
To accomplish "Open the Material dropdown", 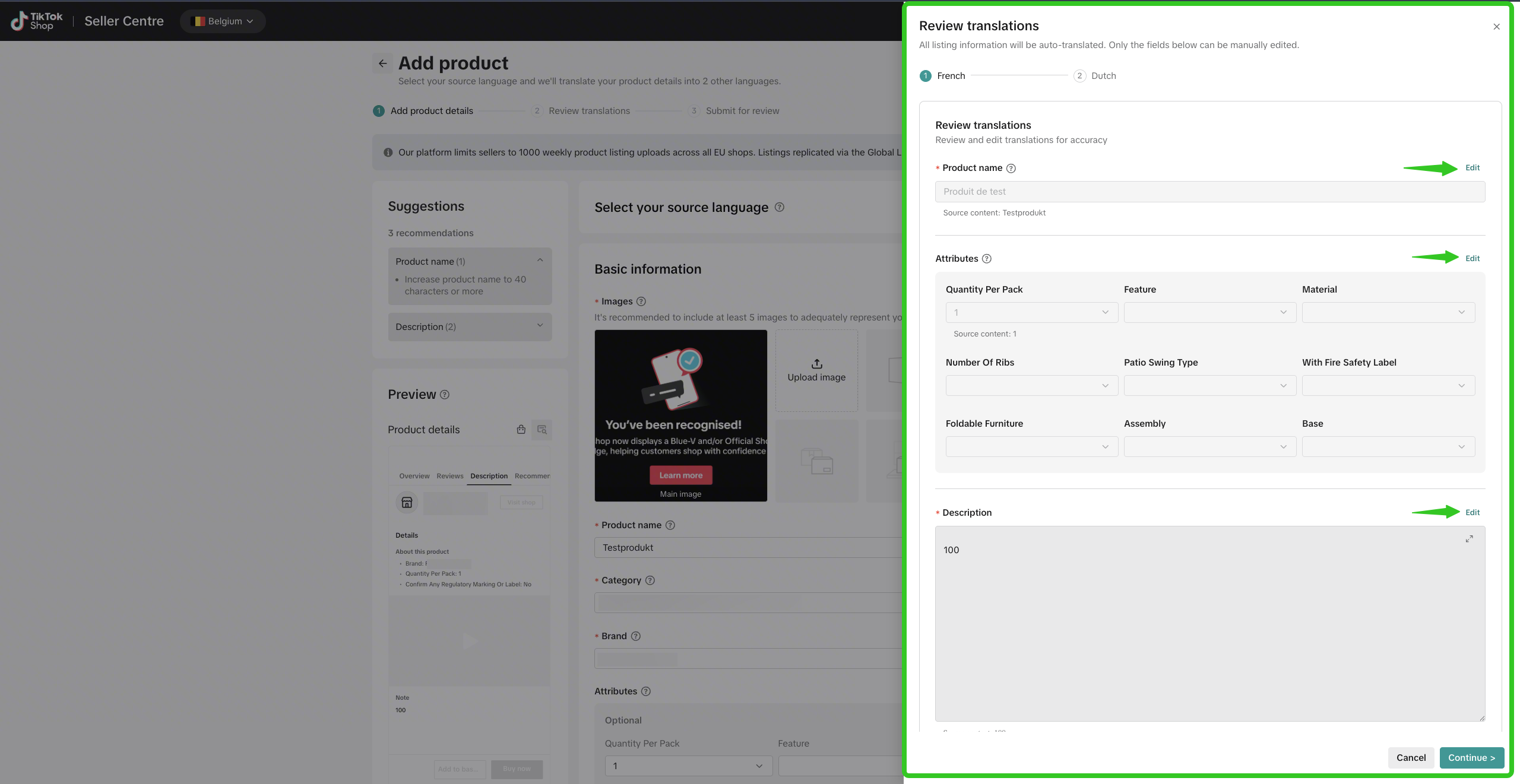I will coord(1388,312).
